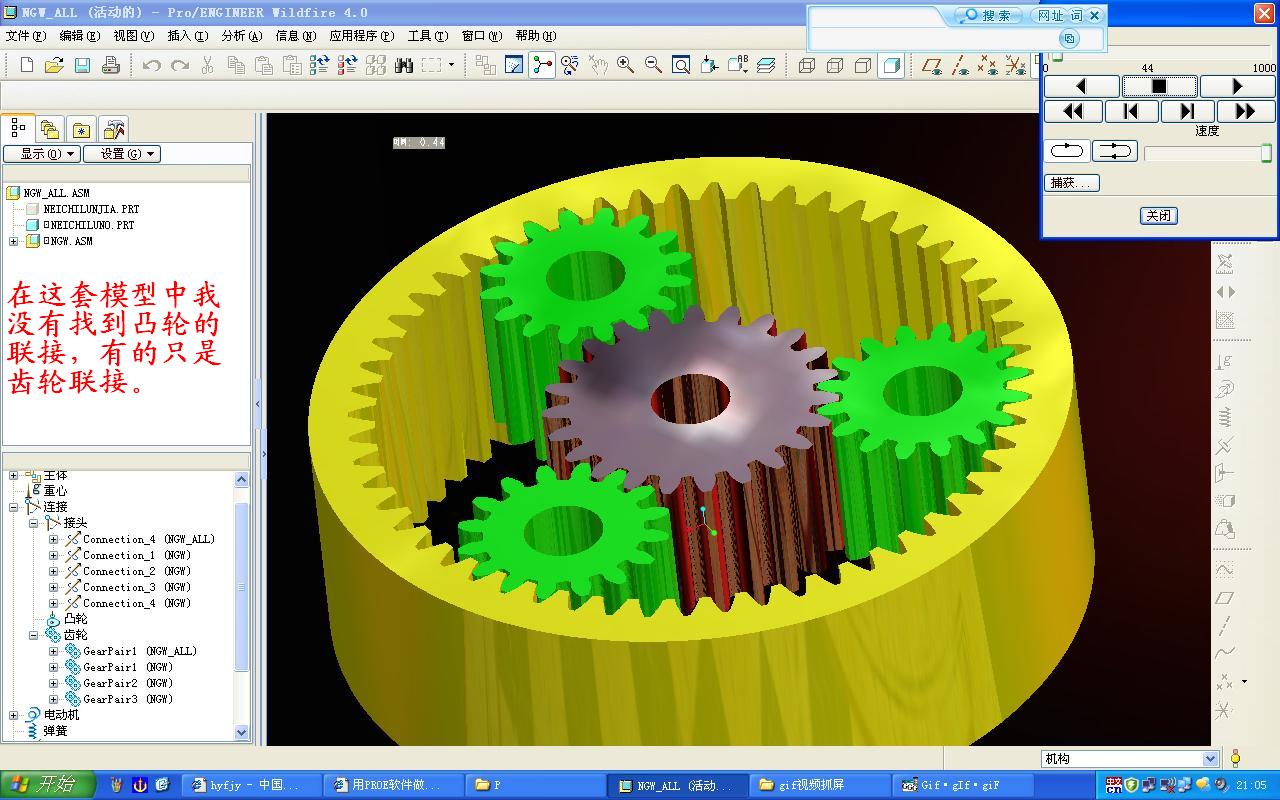Toggle datum plane display

click(932, 65)
